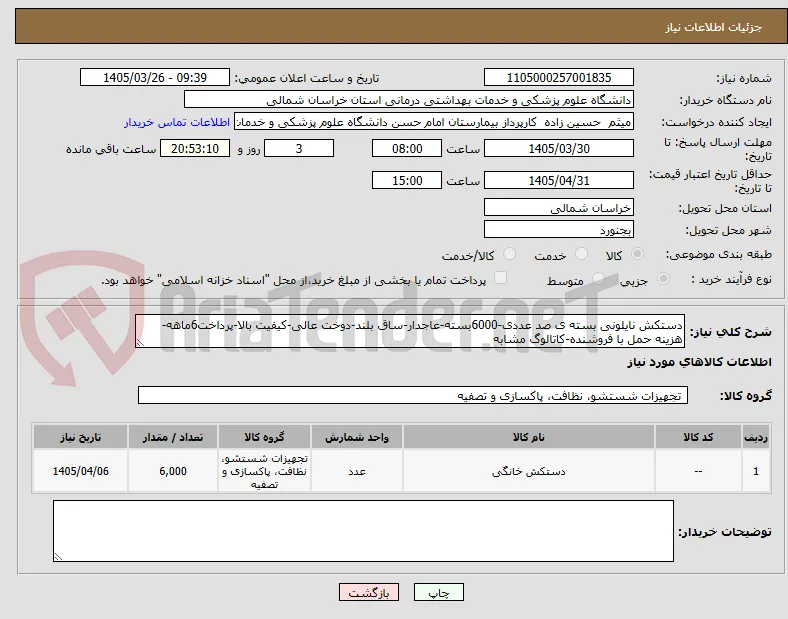
Task: Click the announcement date field 1405/03/26 - 09:39
Action: [155, 77]
